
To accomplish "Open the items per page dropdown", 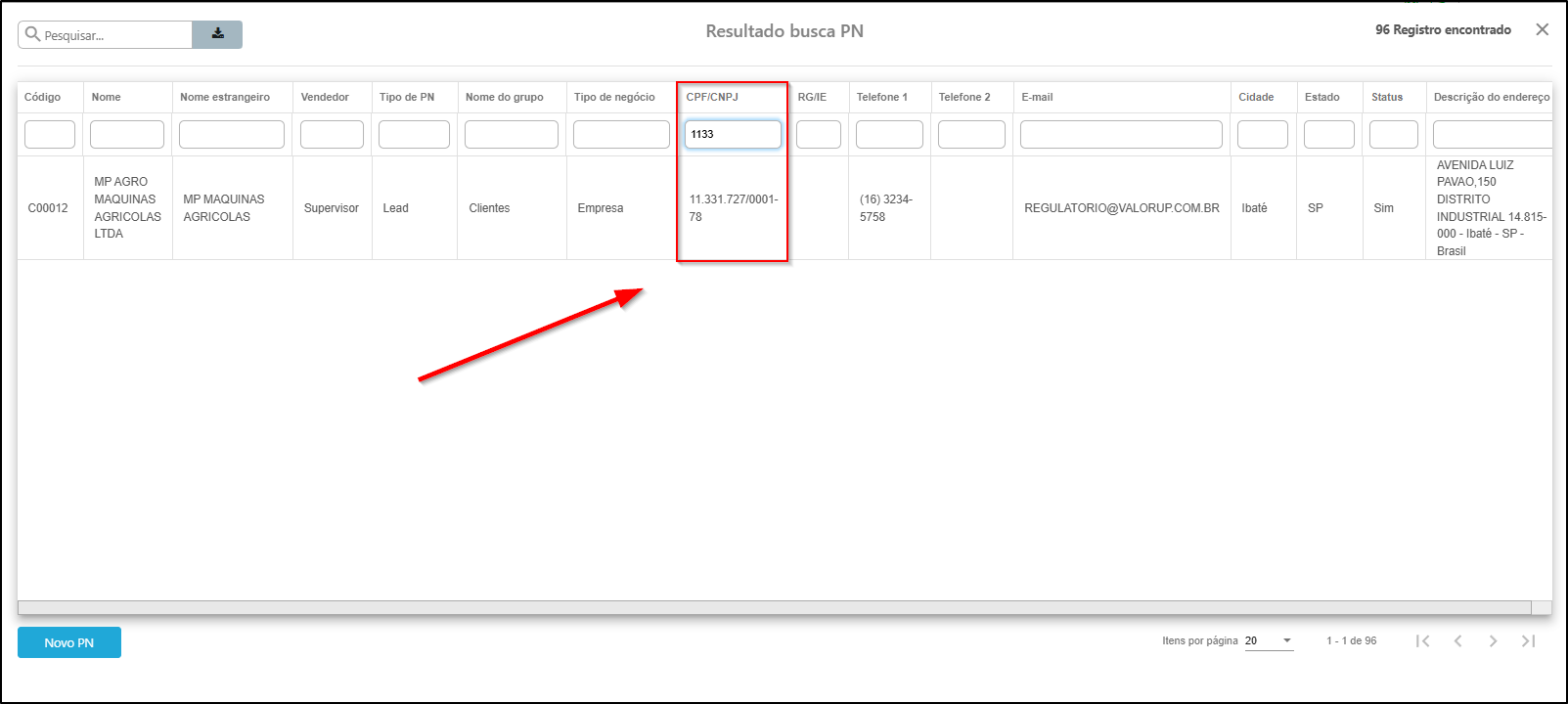I will click(x=1269, y=641).
